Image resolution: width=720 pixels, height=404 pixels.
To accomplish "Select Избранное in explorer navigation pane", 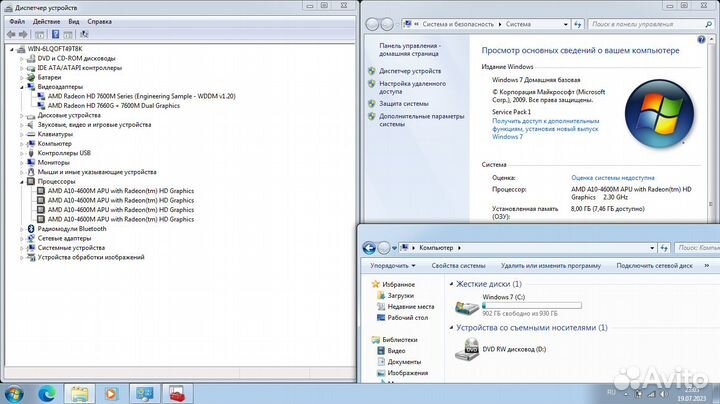I will pos(398,284).
